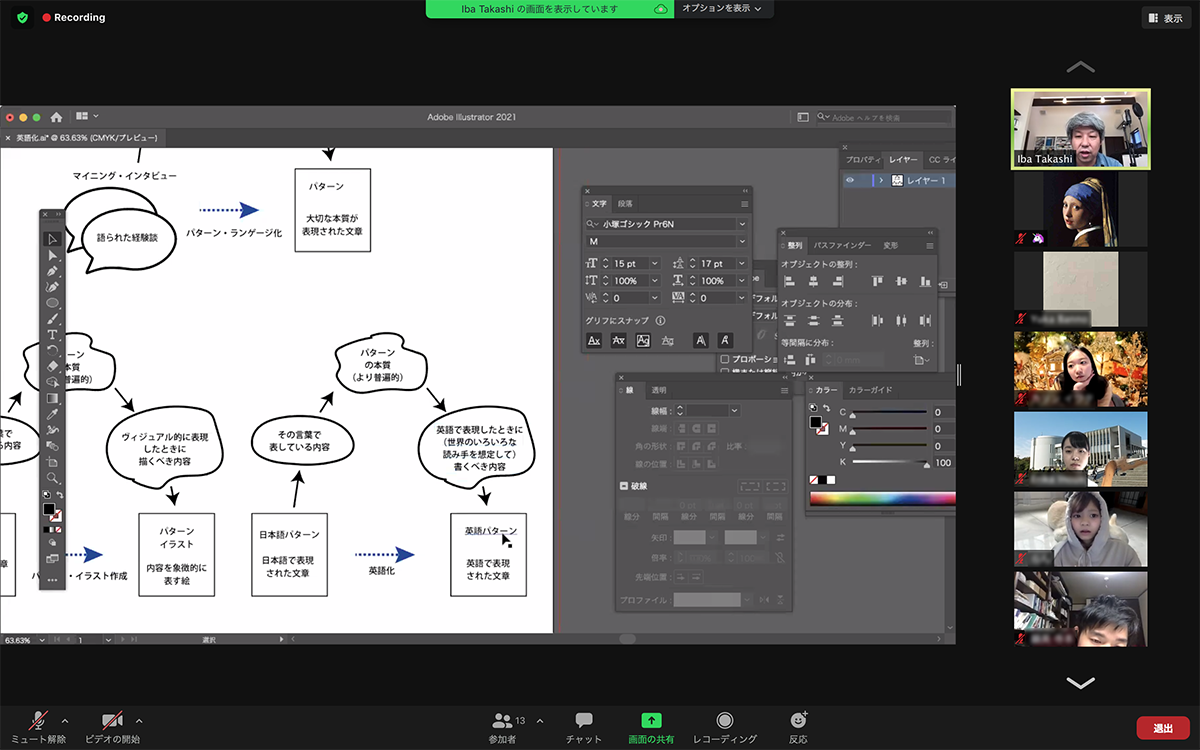Switch to the カラーガイド tab
The image size is (1200, 750).
click(870, 390)
